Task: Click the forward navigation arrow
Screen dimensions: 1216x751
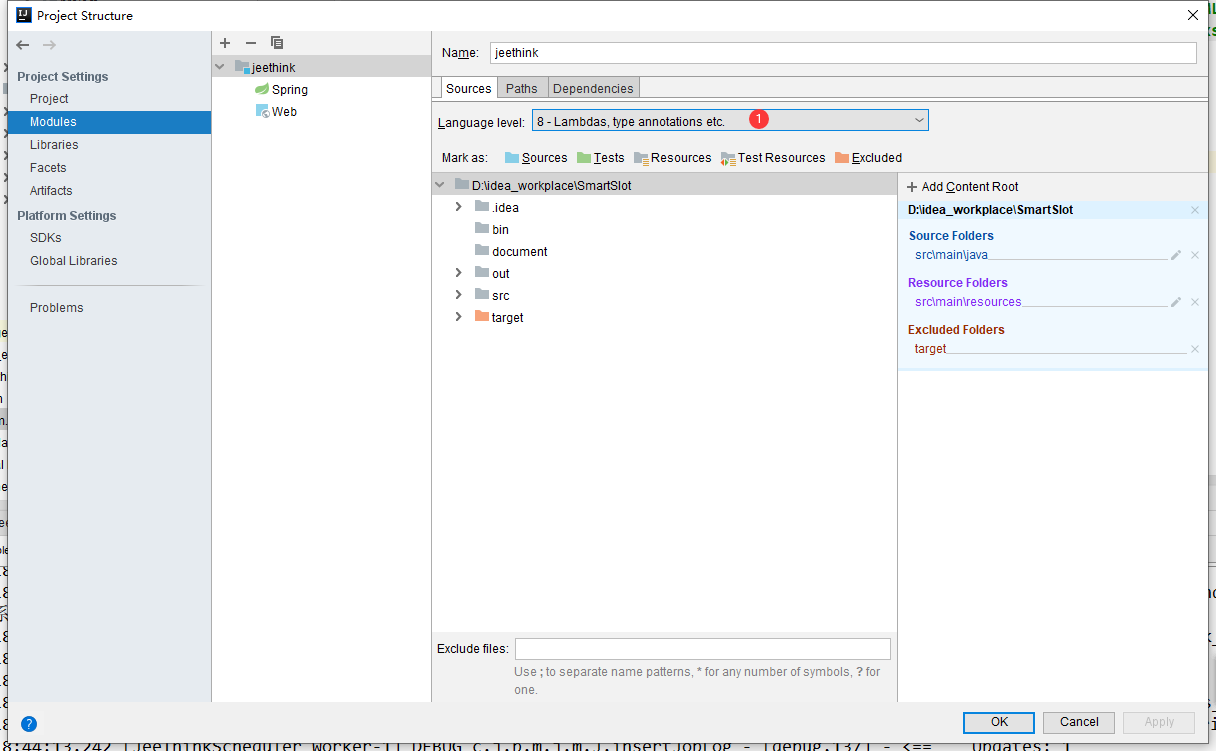Action: [49, 45]
